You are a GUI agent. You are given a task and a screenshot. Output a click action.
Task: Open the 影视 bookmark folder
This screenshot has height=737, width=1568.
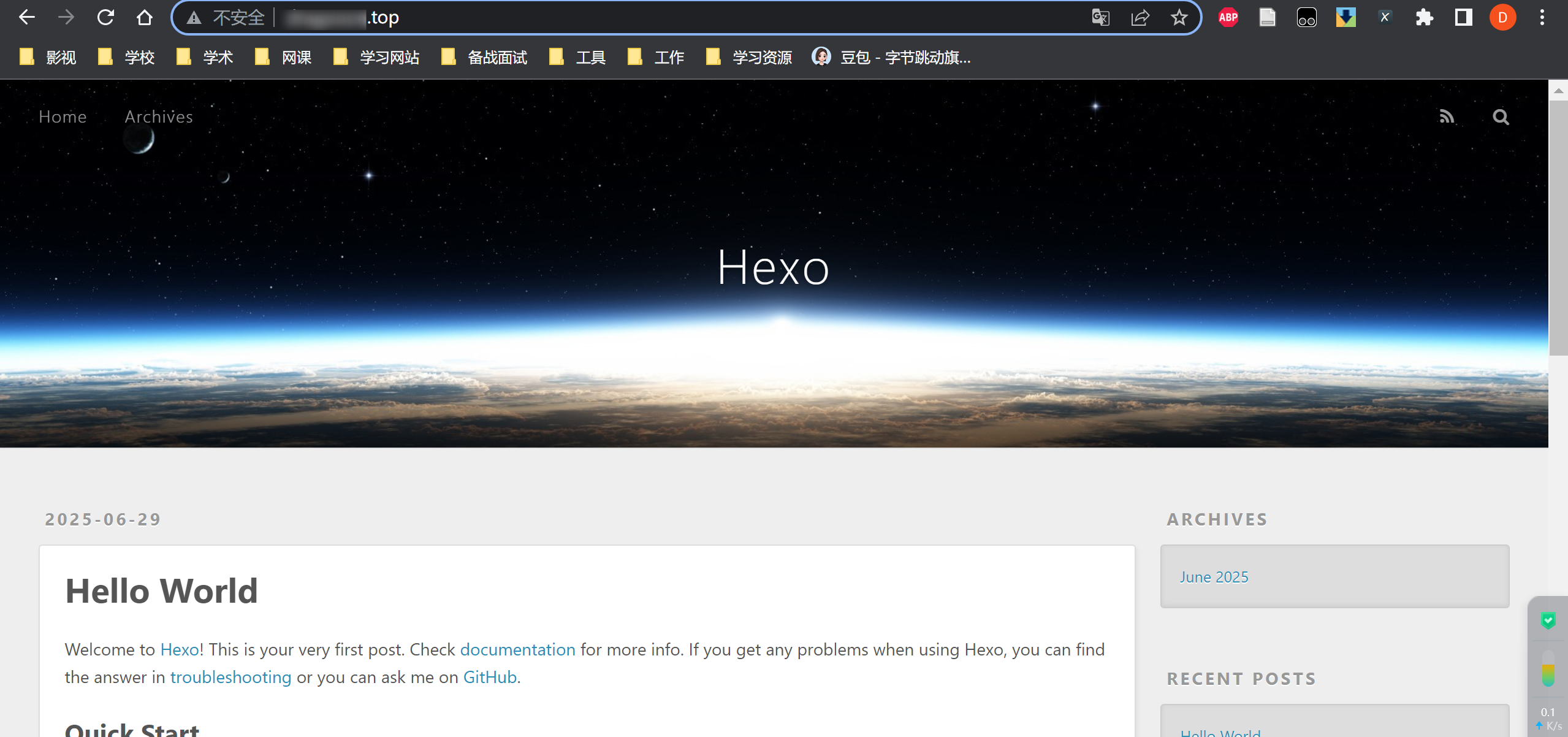[48, 58]
